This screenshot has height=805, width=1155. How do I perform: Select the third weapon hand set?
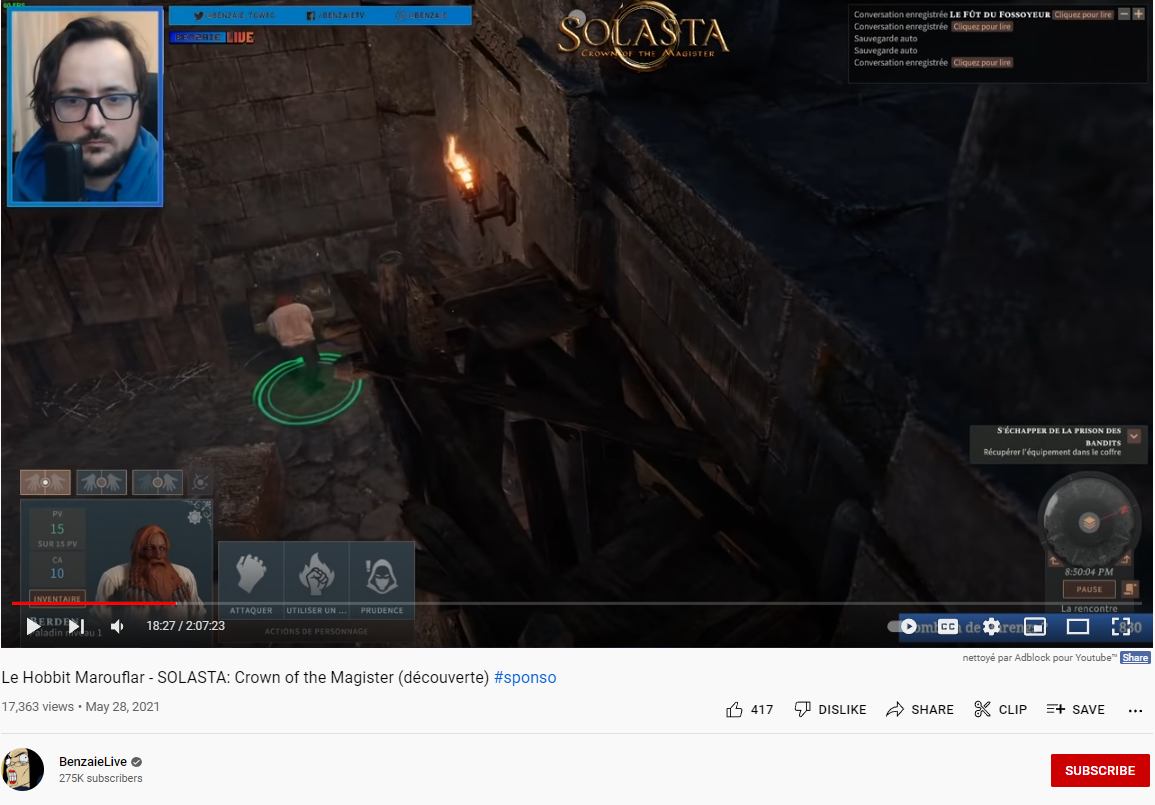click(158, 482)
